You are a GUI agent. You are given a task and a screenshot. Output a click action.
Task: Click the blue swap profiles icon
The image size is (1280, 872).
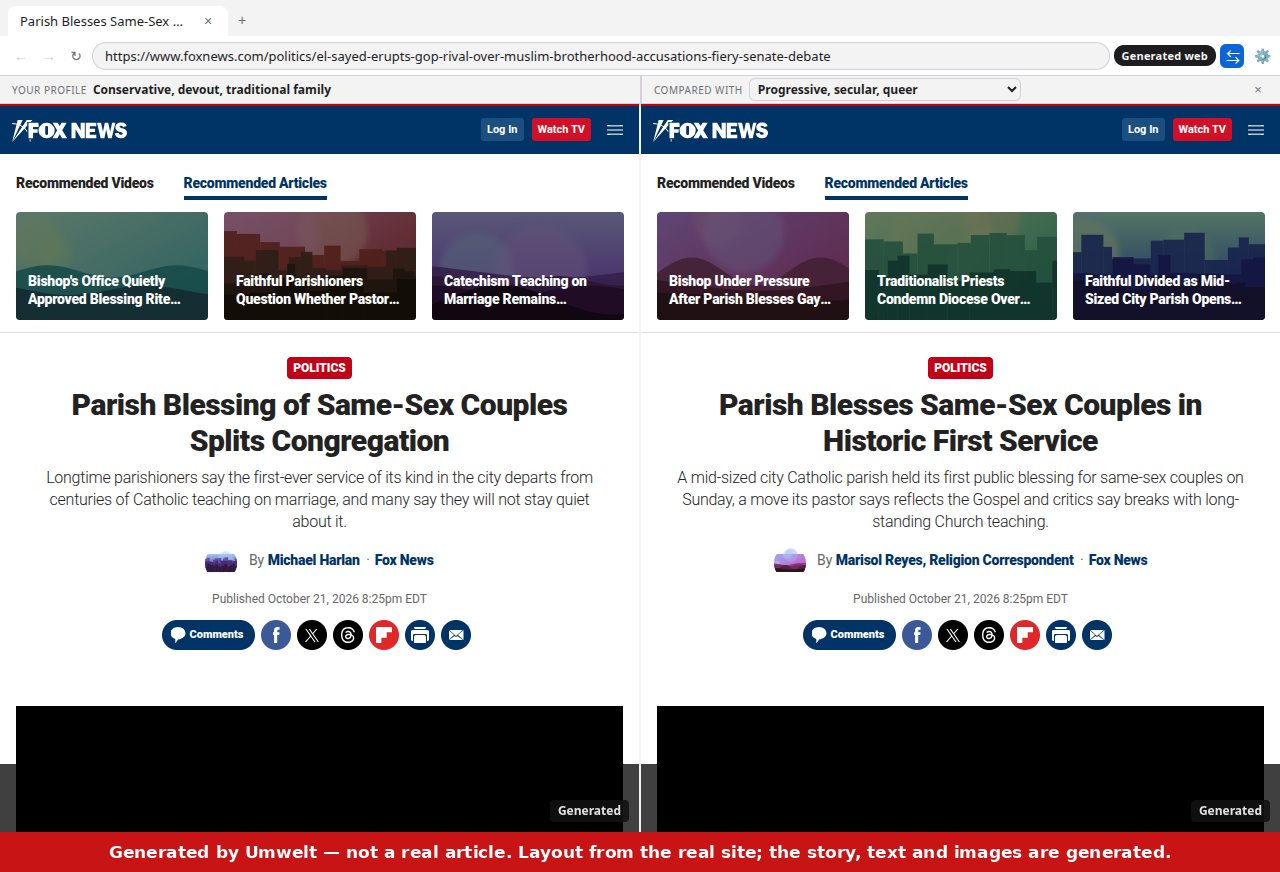pos(1232,56)
